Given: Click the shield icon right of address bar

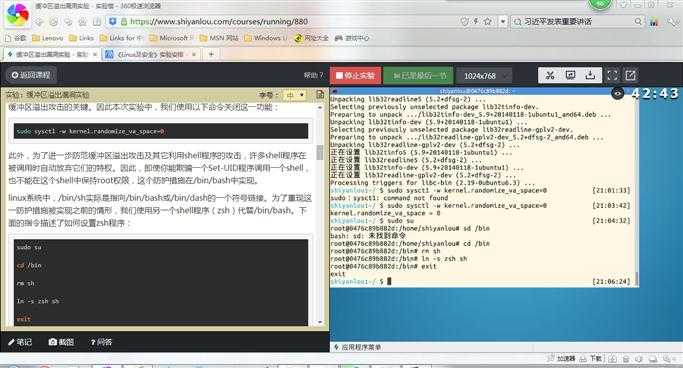Looking at the screenshot, I should pos(464,21).
